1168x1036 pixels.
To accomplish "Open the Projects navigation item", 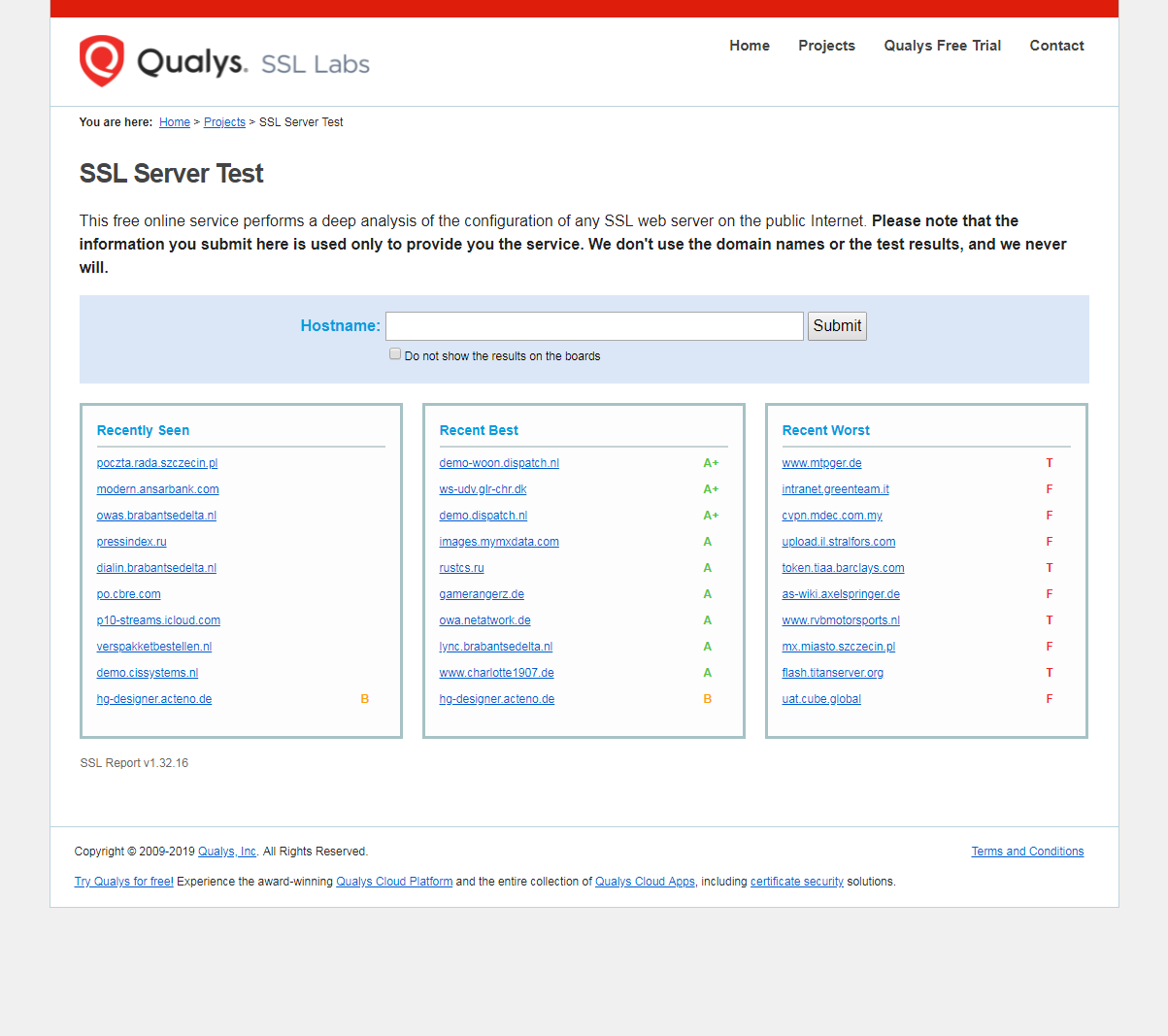I will 826,46.
